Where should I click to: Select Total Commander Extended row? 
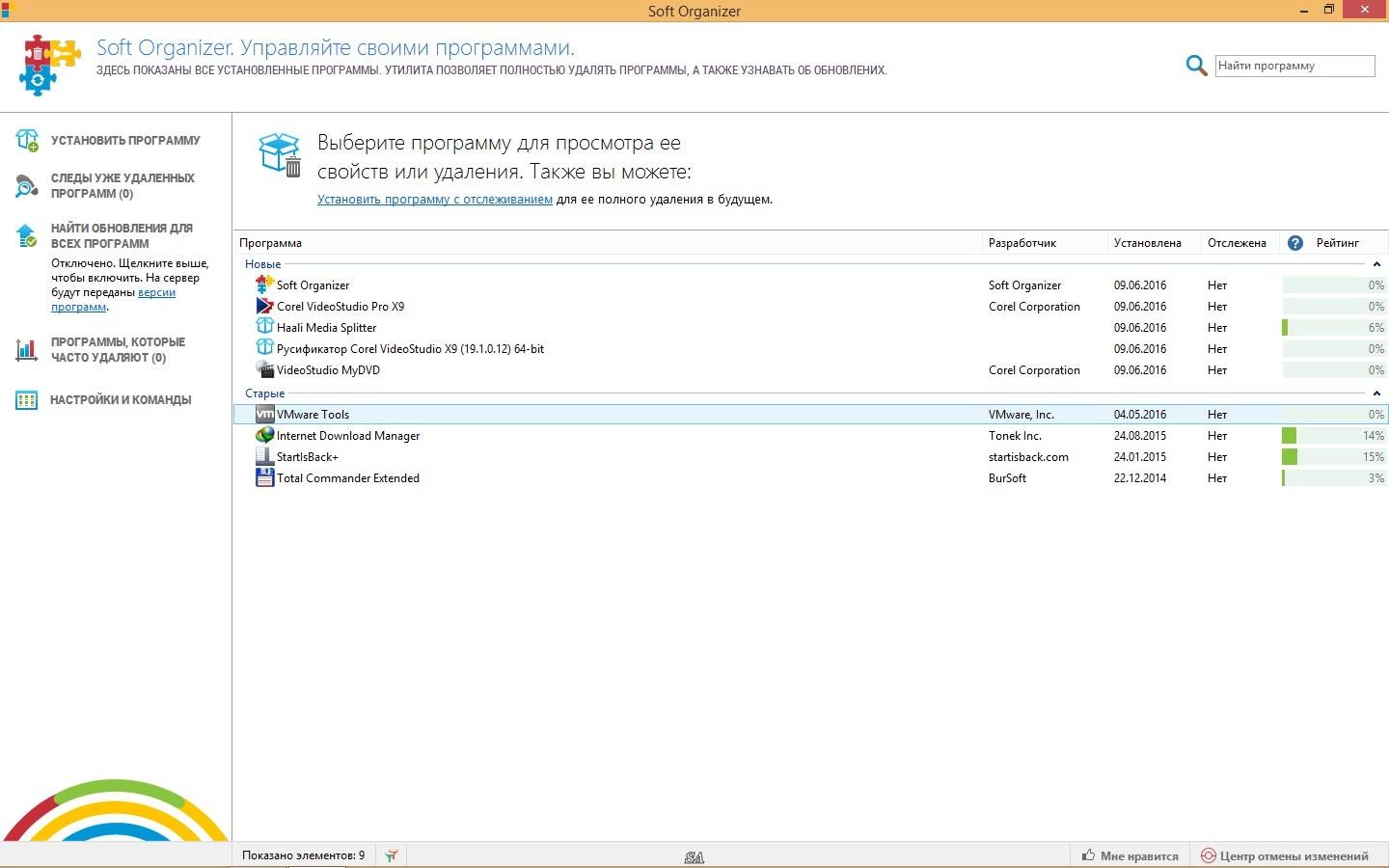point(810,478)
